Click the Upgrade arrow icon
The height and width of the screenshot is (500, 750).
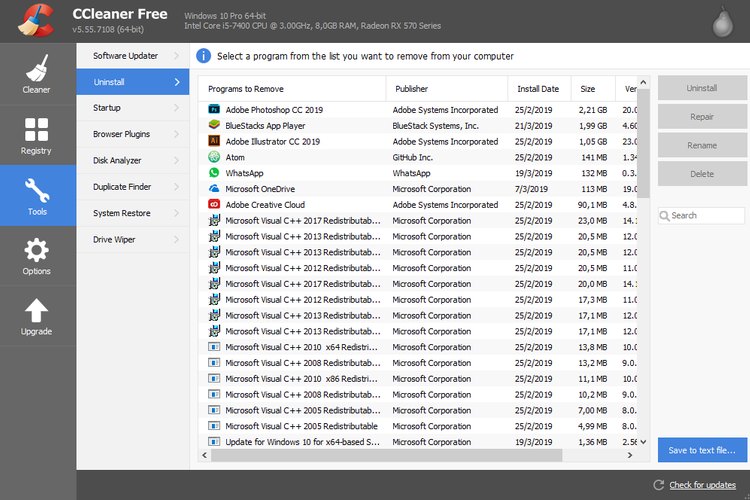pos(36,311)
